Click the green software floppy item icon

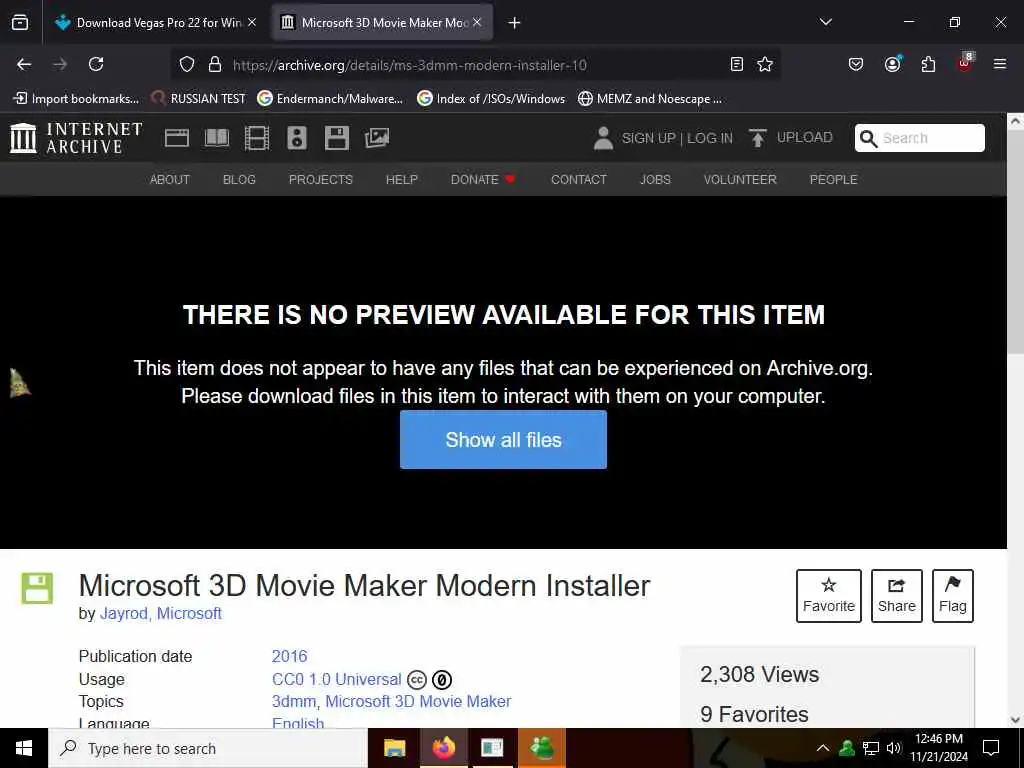click(37, 588)
